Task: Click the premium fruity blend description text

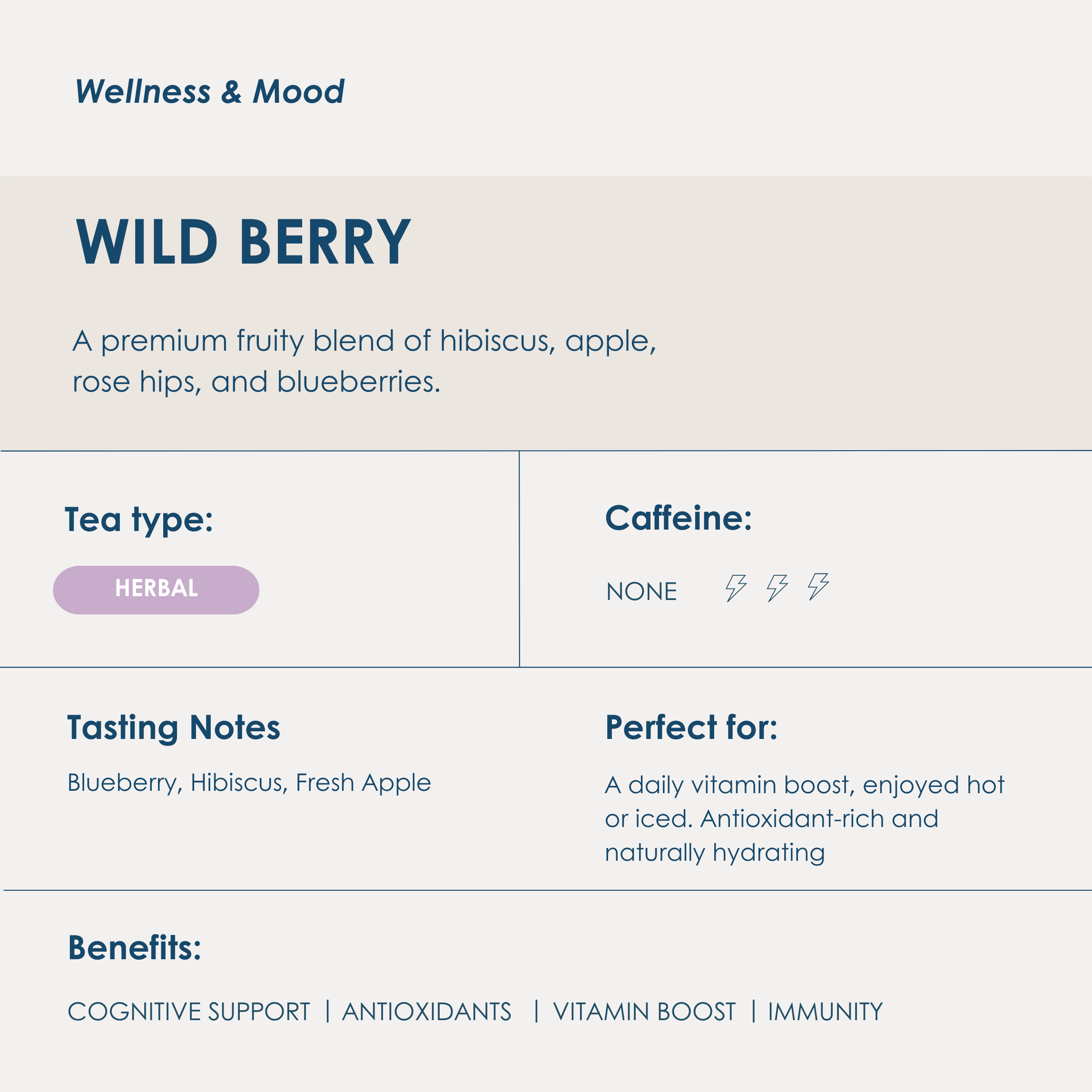Action: click(x=364, y=361)
